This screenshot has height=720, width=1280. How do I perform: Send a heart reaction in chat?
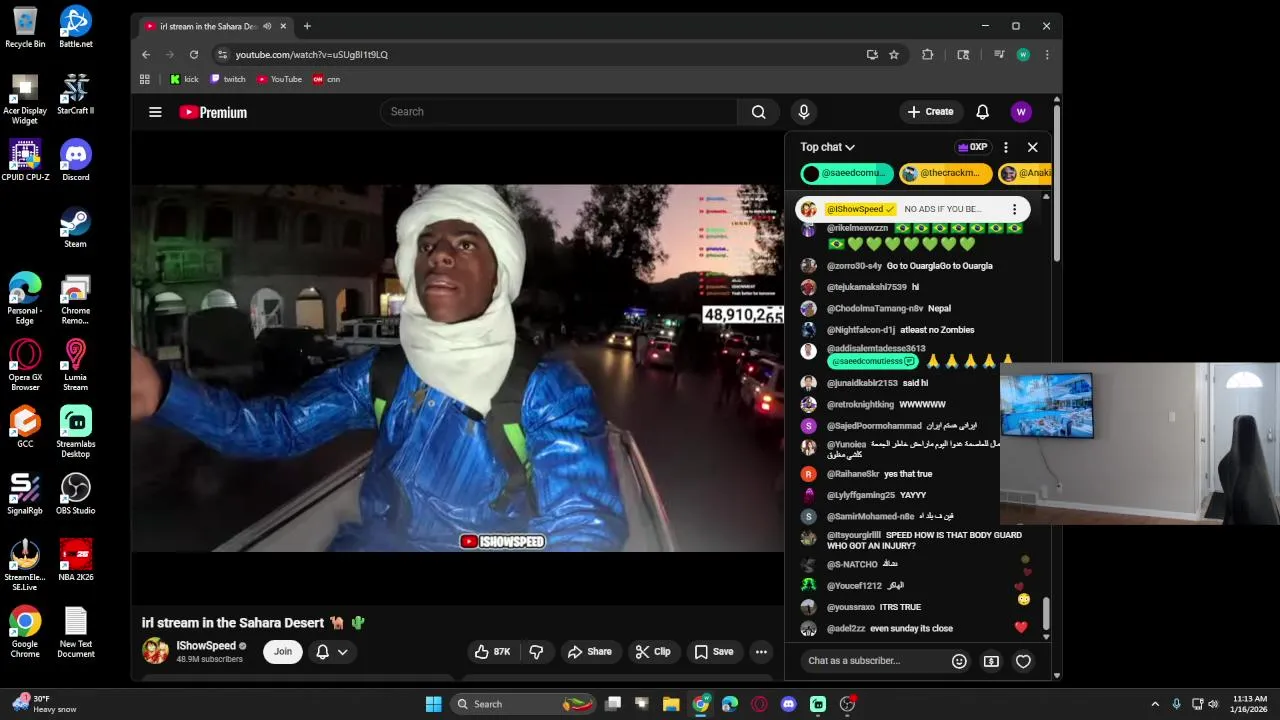pos(1023,661)
